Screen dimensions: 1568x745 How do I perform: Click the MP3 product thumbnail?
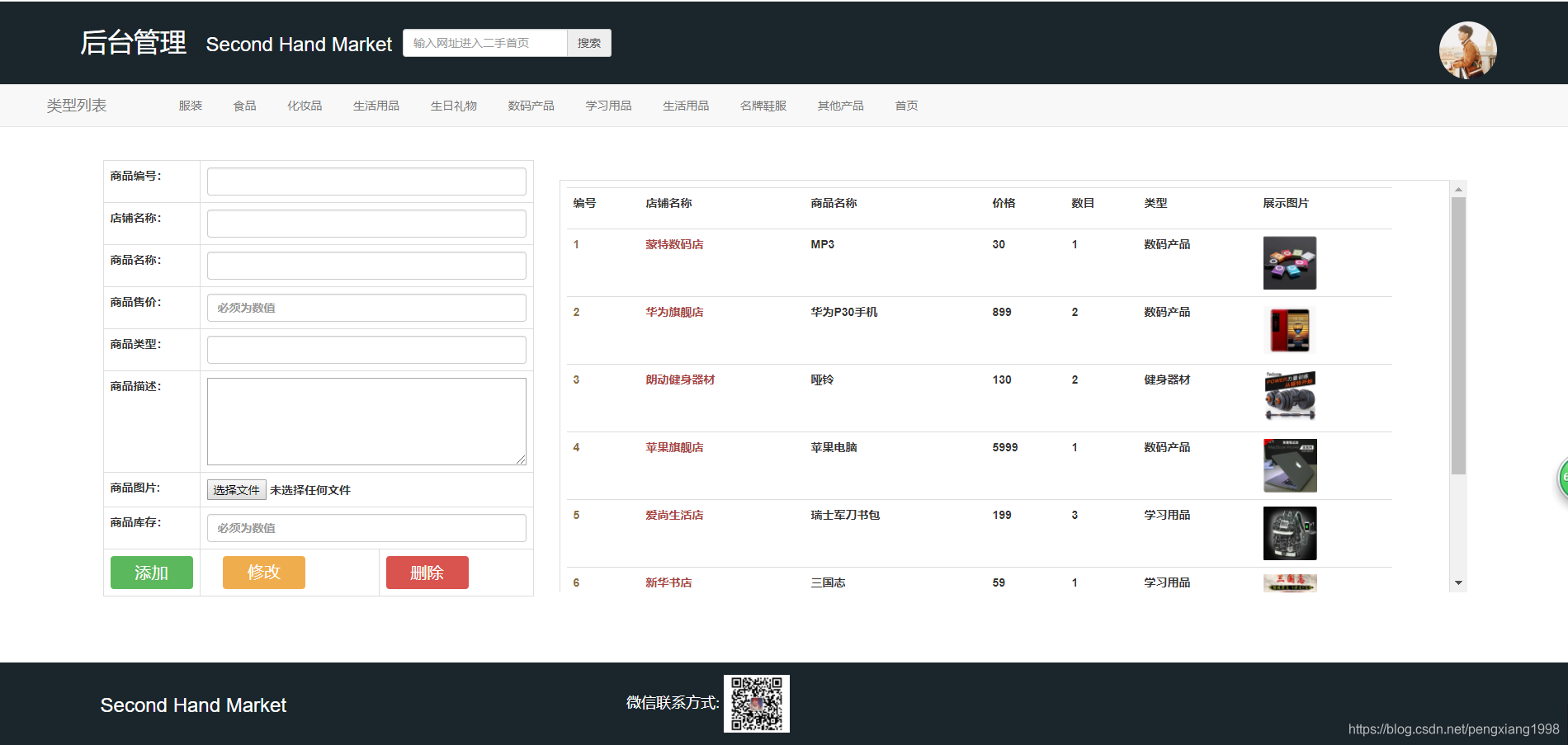click(1290, 262)
